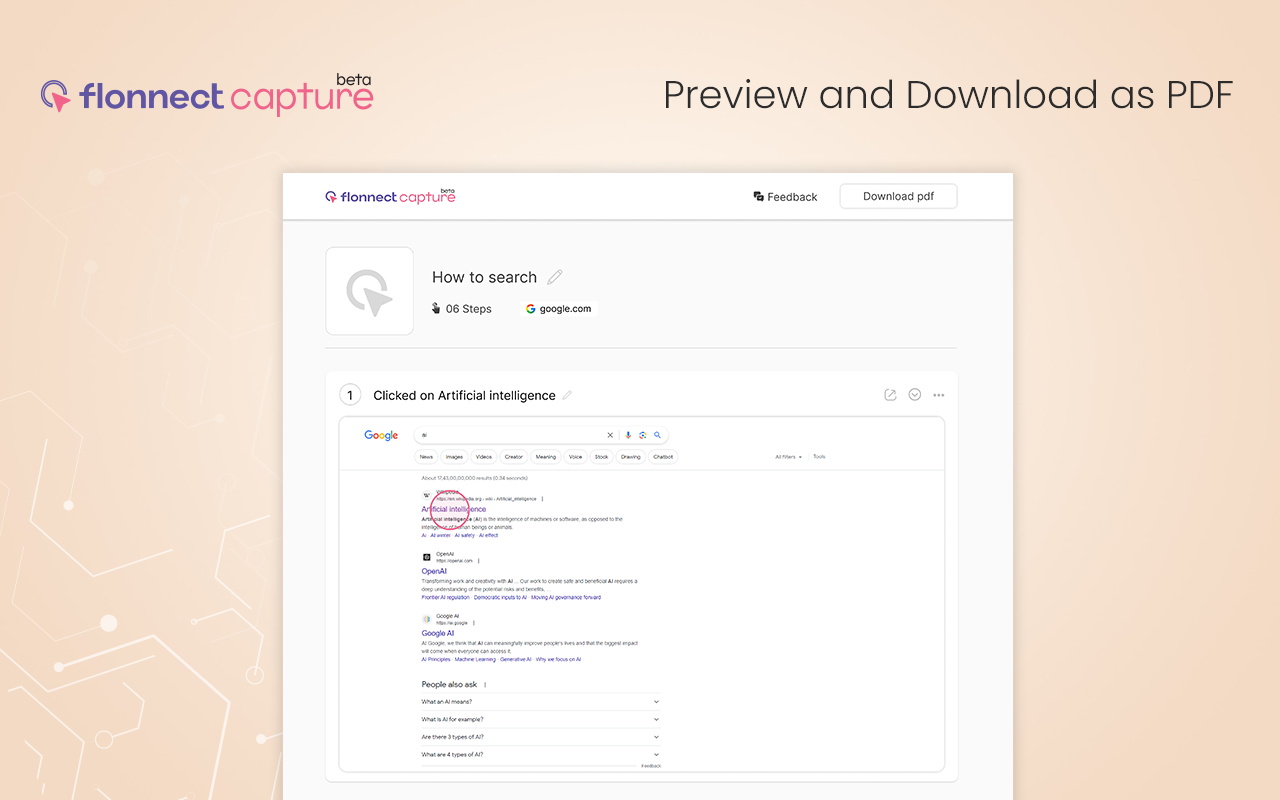Click the Google AI favicon icon
This screenshot has height=800, width=1280.
click(427, 619)
